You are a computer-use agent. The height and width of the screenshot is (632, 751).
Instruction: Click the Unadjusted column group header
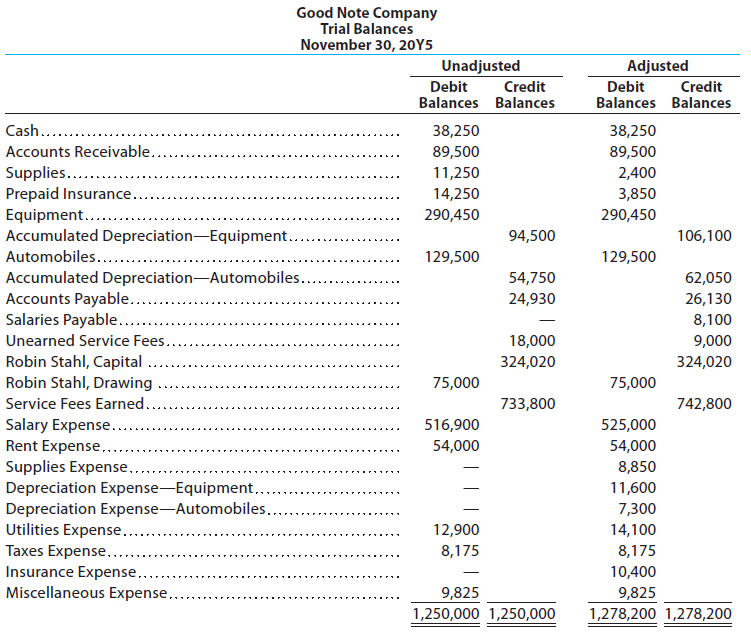pos(480,66)
